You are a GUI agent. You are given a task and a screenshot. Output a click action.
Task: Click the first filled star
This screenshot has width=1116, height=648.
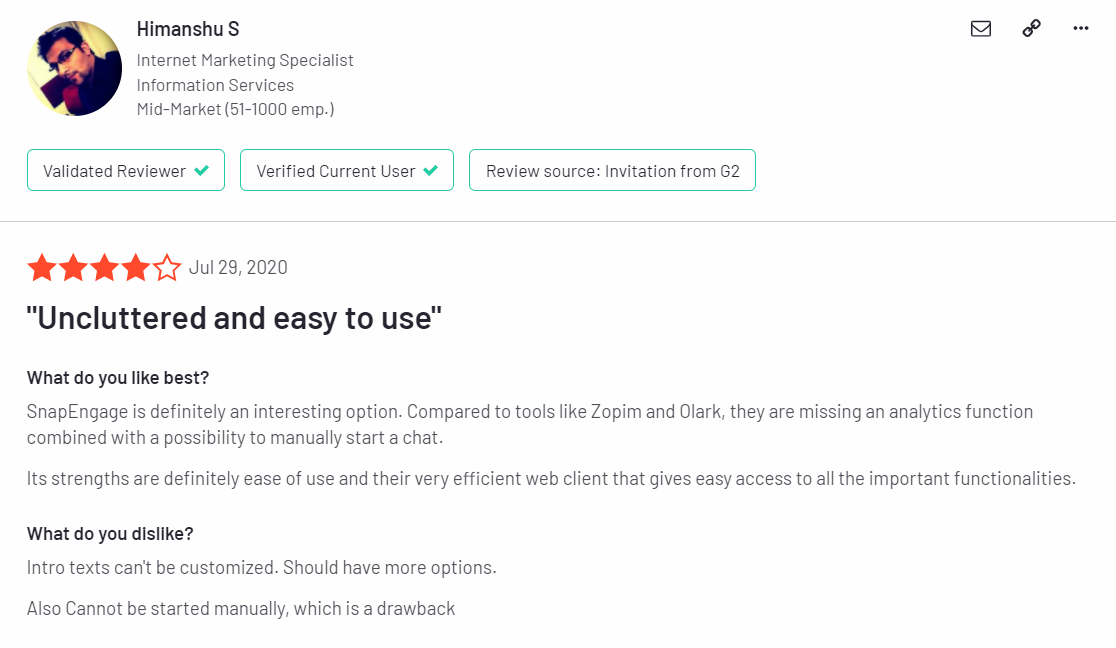click(42, 268)
